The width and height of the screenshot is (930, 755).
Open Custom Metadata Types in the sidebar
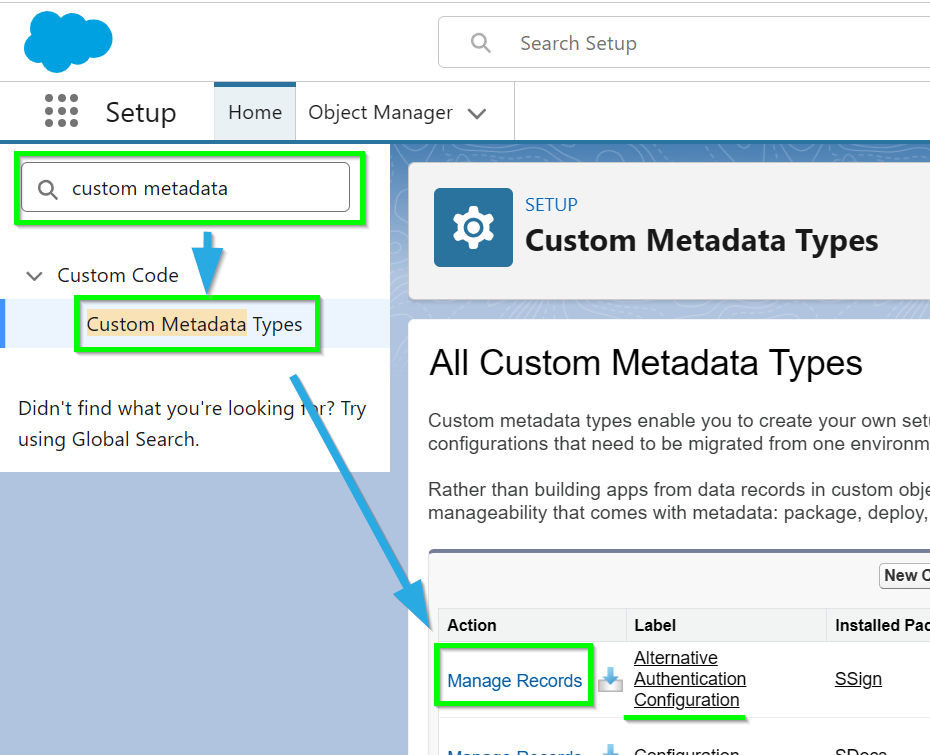click(194, 324)
